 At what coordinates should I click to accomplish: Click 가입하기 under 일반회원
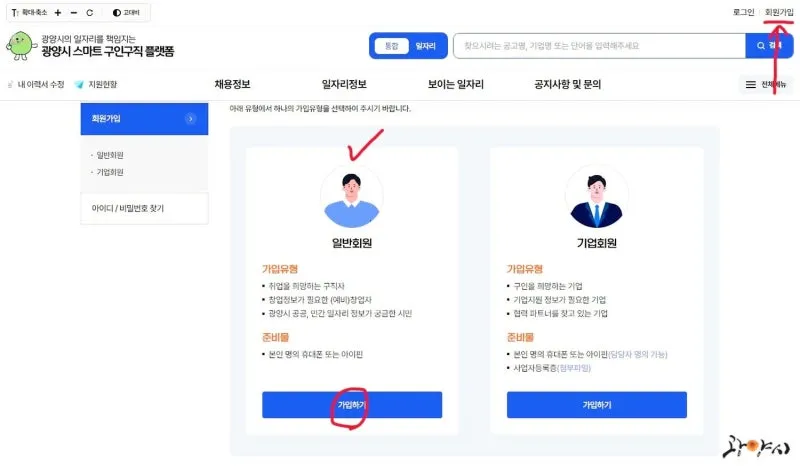352,405
